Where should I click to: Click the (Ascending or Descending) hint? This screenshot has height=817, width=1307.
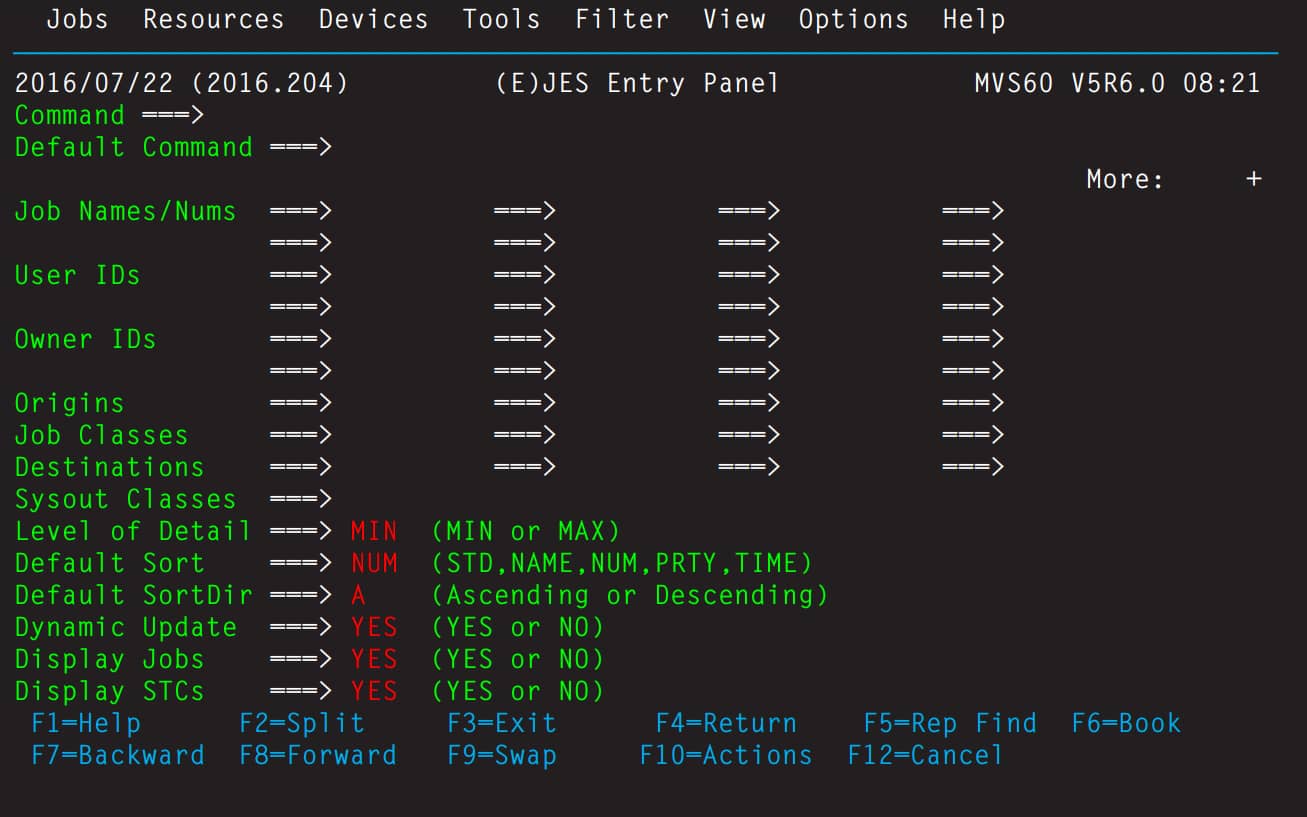click(630, 595)
